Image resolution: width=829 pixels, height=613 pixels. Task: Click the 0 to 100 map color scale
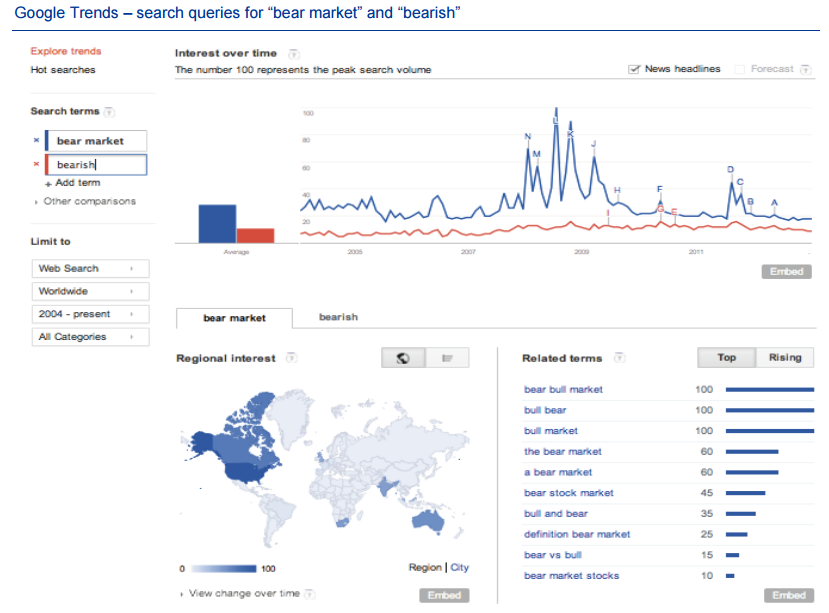pyautogui.click(x=224, y=569)
